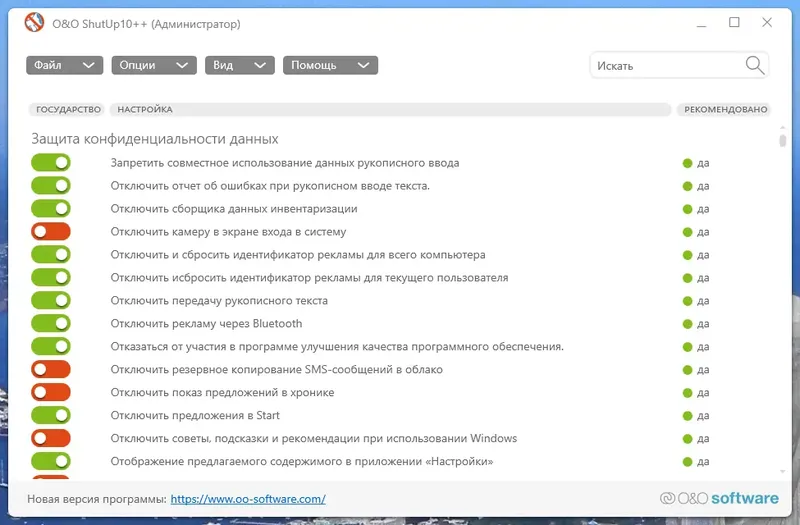Image resolution: width=800 pixels, height=525 pixels.
Task: Enable disabling camera on login screen
Action: (x=51, y=232)
